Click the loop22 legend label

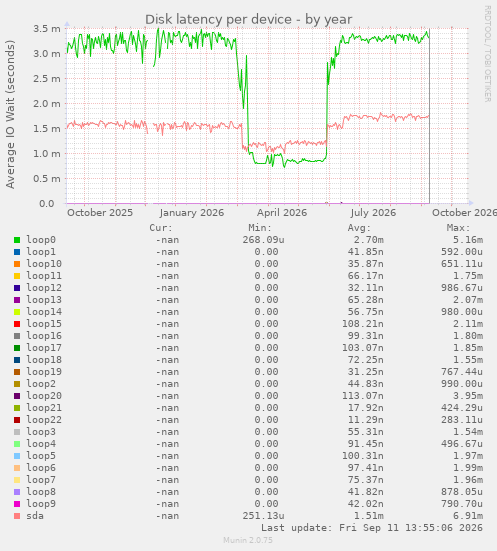click(x=44, y=420)
